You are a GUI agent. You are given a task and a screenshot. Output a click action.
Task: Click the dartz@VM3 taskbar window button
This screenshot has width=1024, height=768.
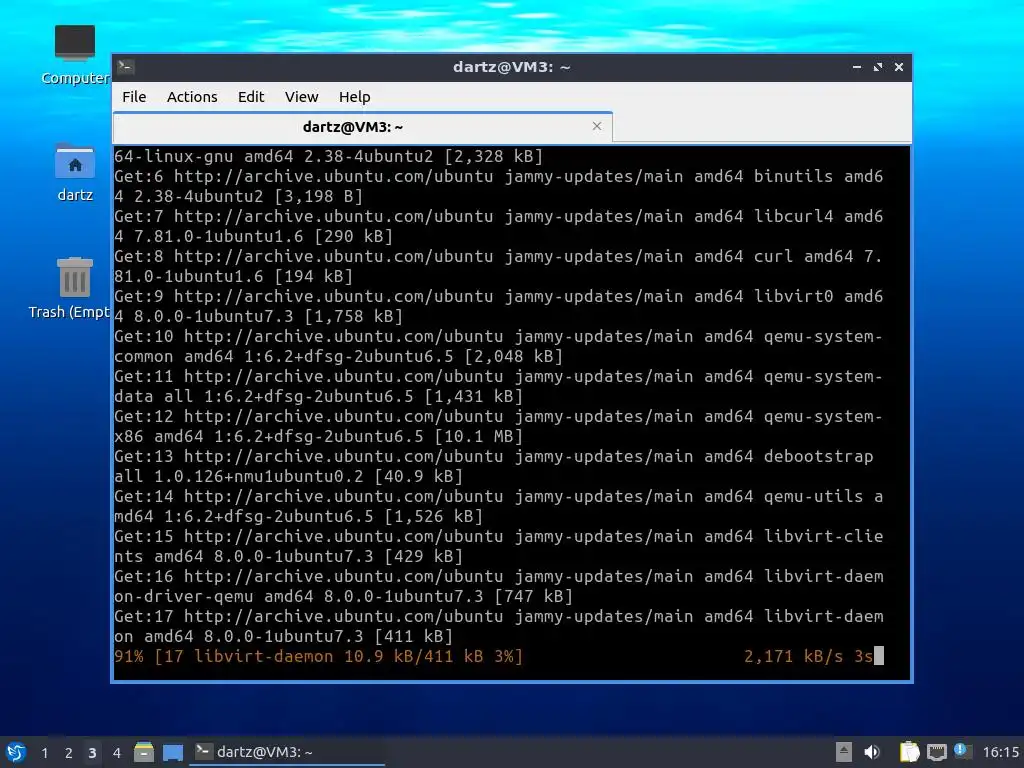tap(287, 752)
